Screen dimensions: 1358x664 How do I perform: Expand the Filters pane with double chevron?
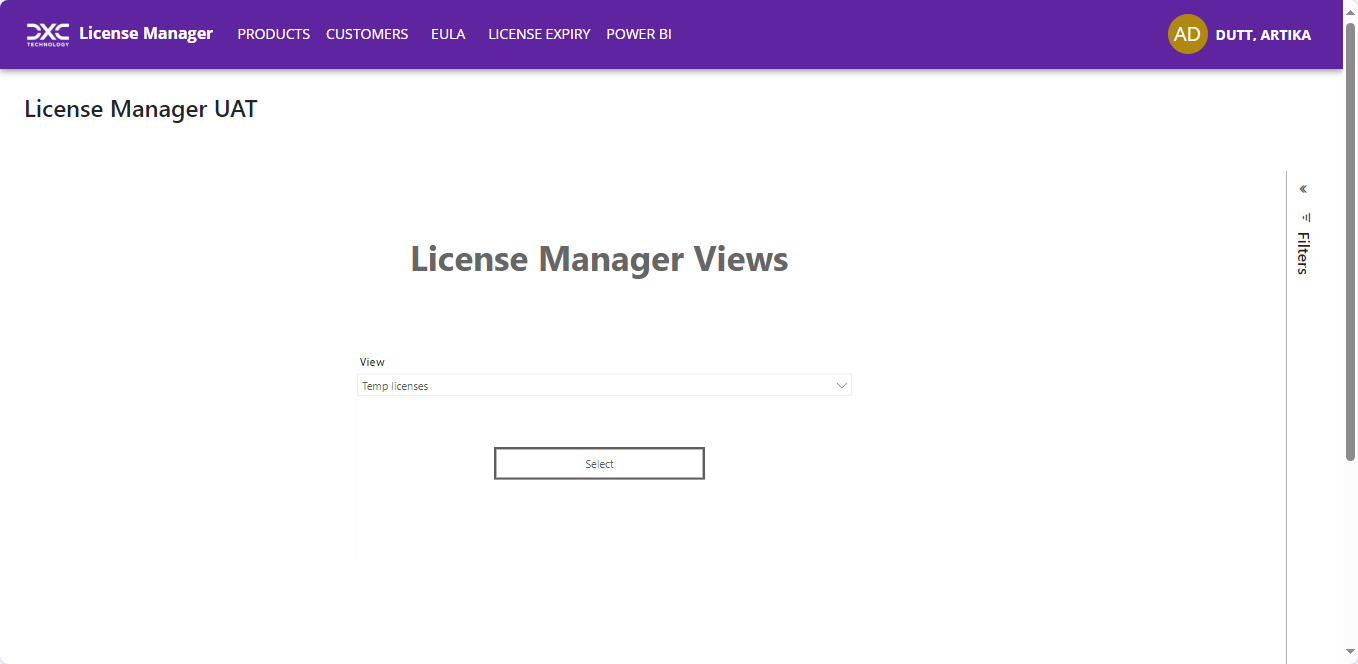point(1303,189)
